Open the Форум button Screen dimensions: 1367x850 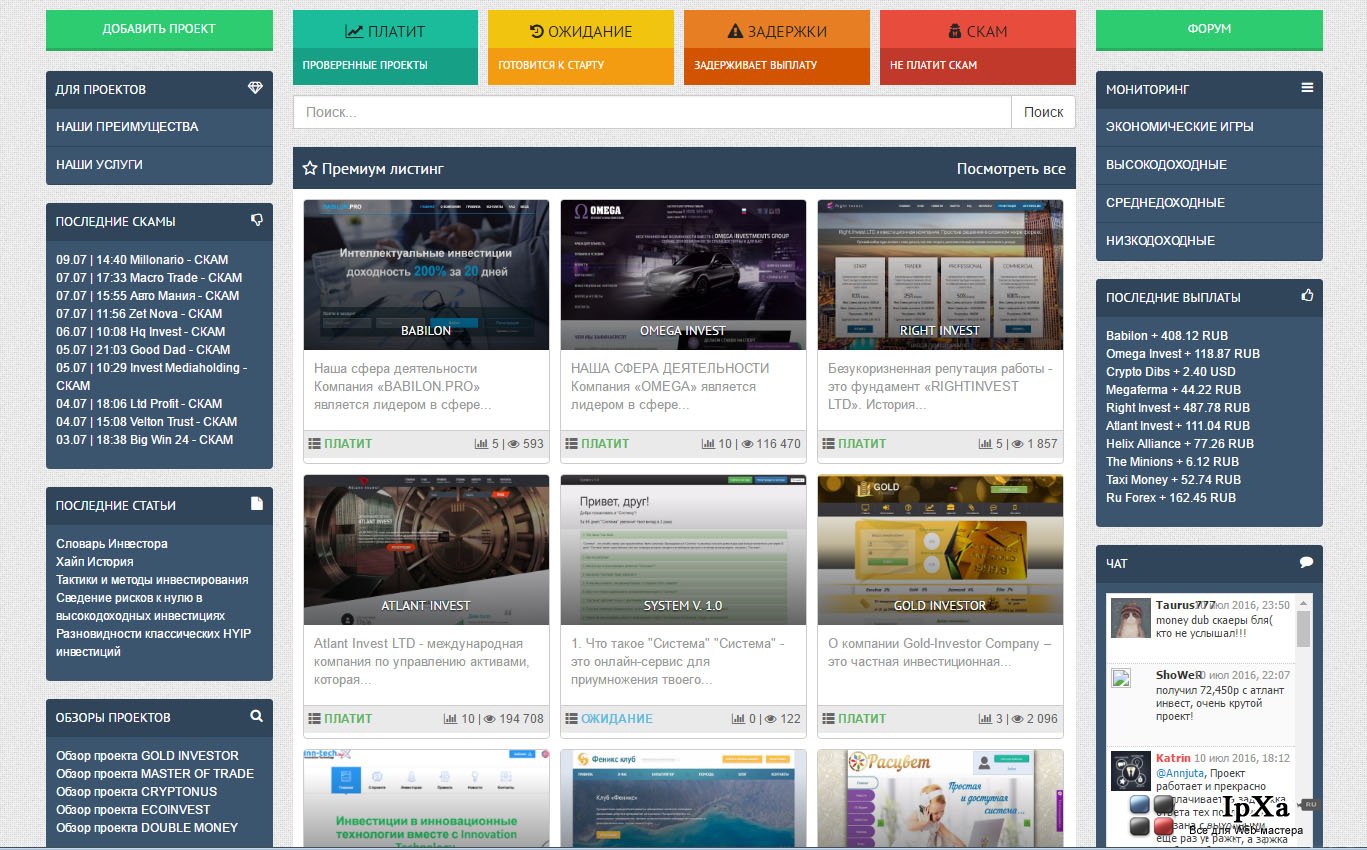[x=1209, y=29]
